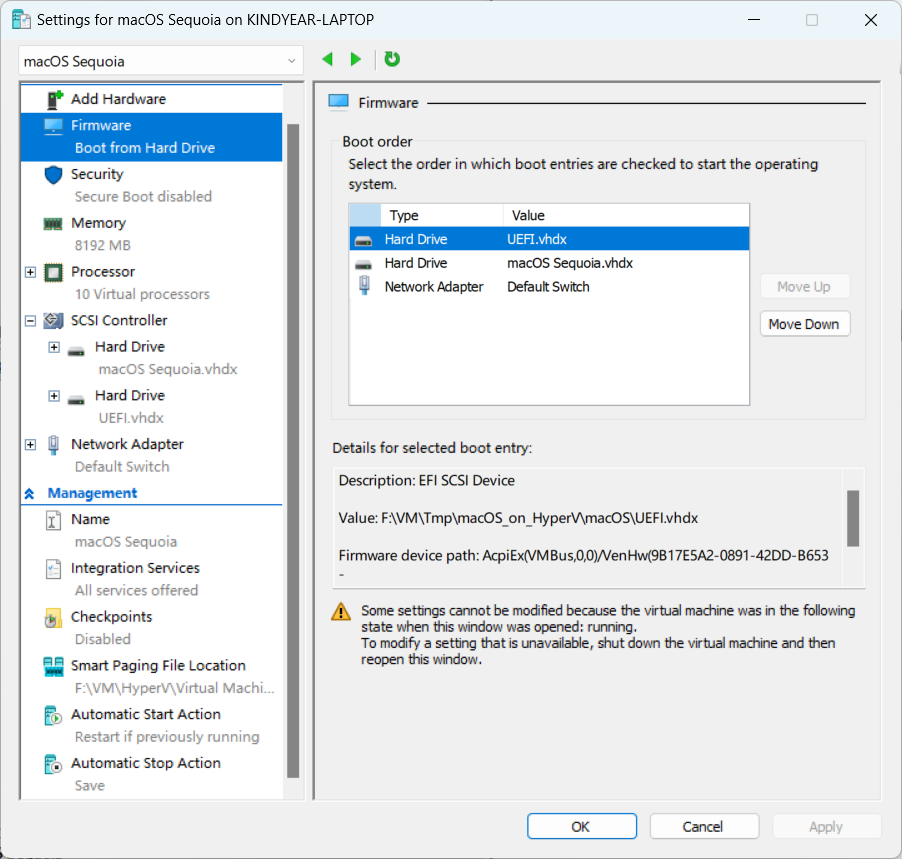Select the Add Hardware icon

pos(54,100)
